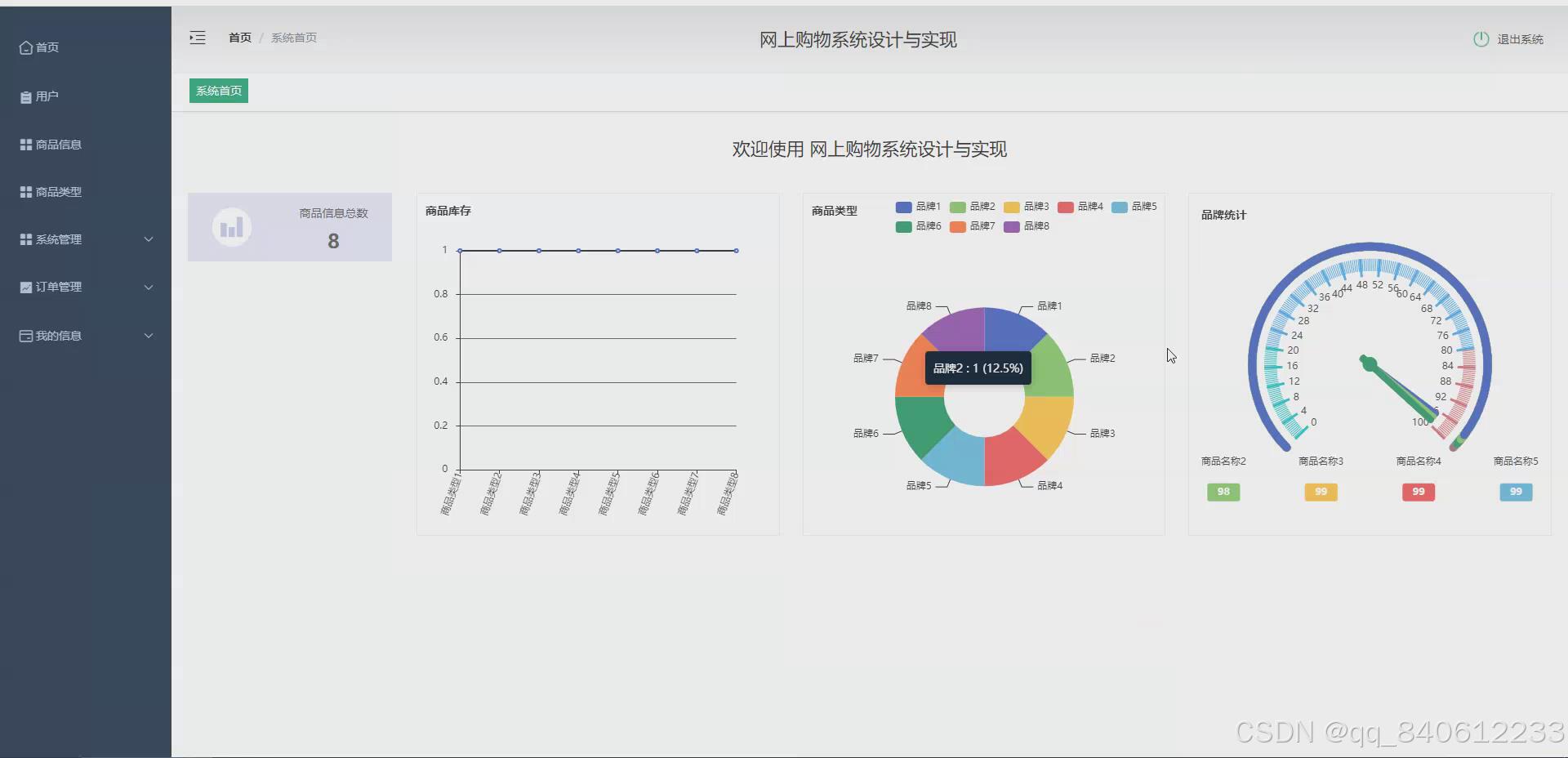Toggle the sidebar collapse icon at top left
The width and height of the screenshot is (1568, 758).
tap(197, 38)
